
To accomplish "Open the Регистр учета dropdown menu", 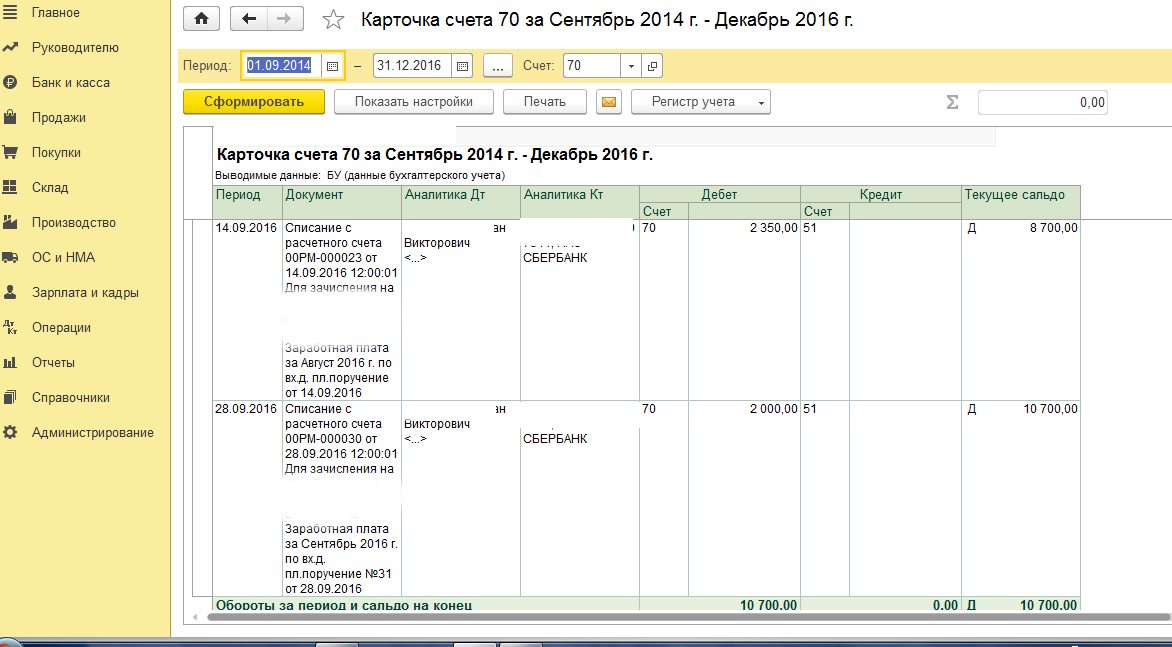I will tap(701, 101).
